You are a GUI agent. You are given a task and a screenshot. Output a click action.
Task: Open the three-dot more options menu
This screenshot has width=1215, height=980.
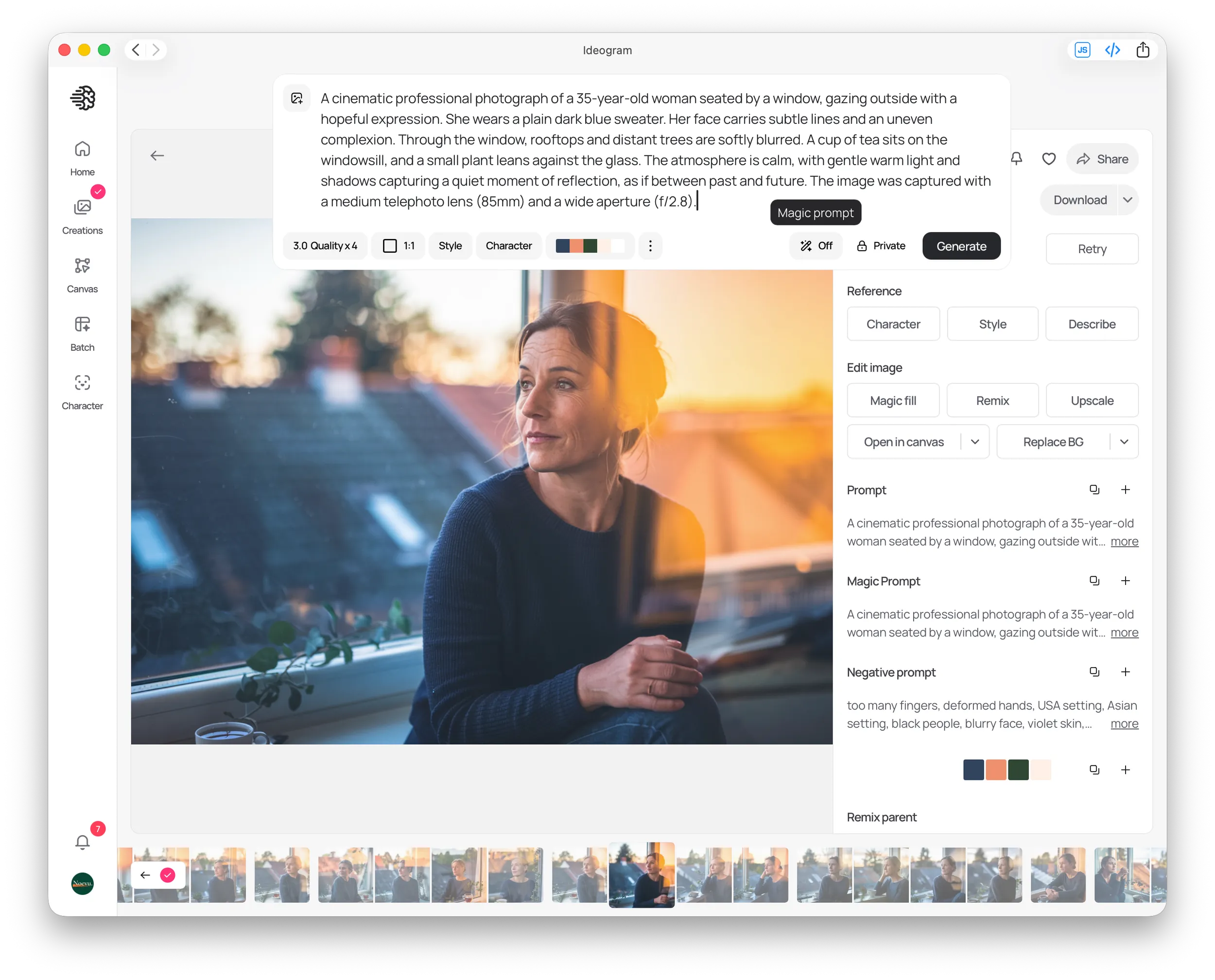tap(650, 245)
